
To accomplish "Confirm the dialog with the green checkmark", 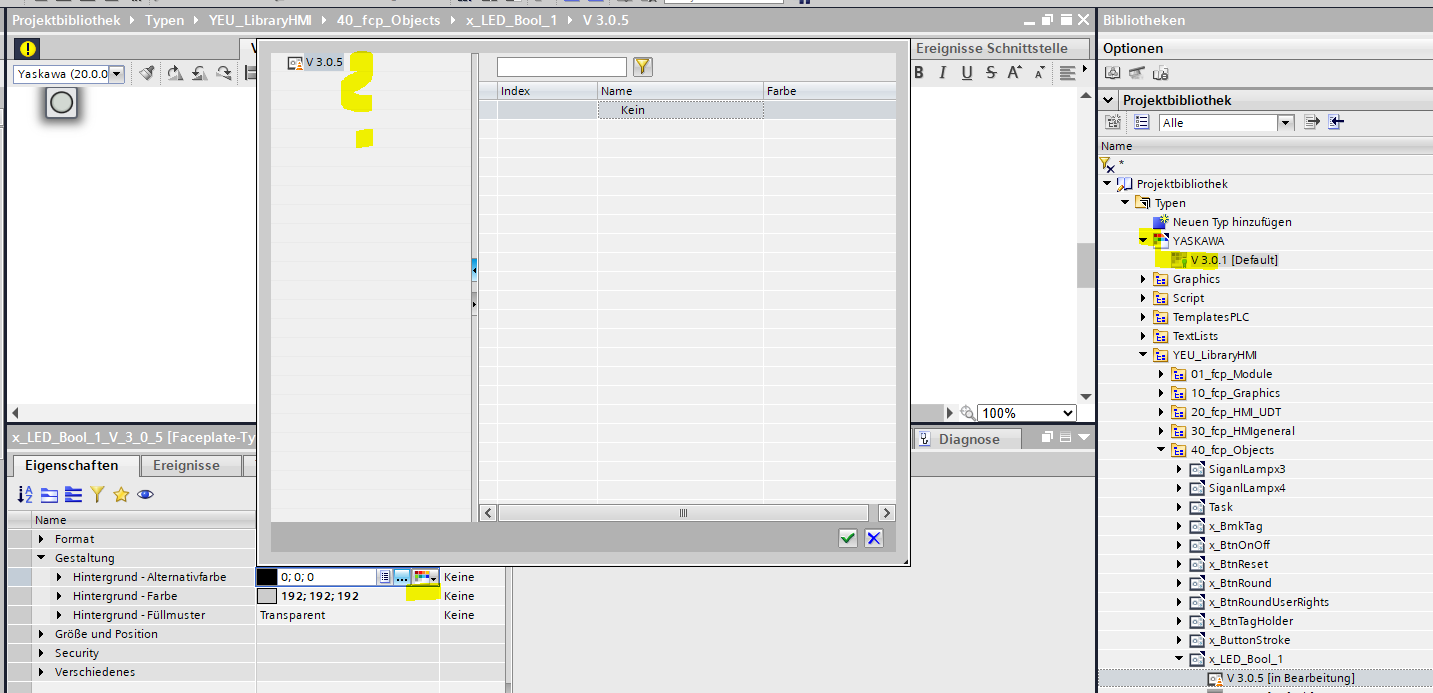I will 848,538.
